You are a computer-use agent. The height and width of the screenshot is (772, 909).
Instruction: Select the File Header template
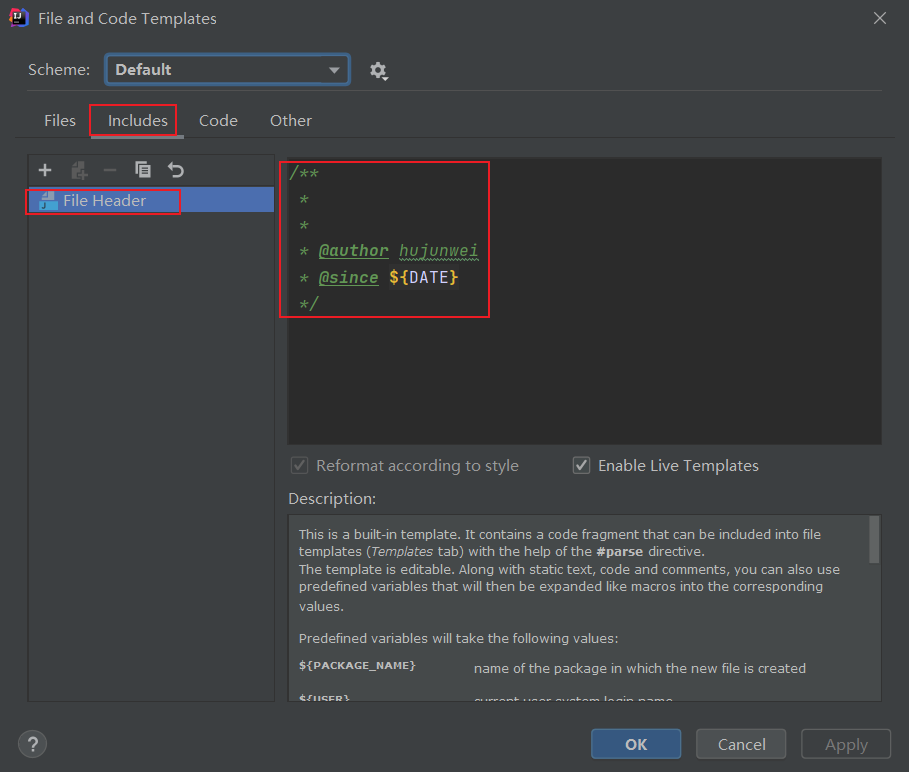[151, 200]
